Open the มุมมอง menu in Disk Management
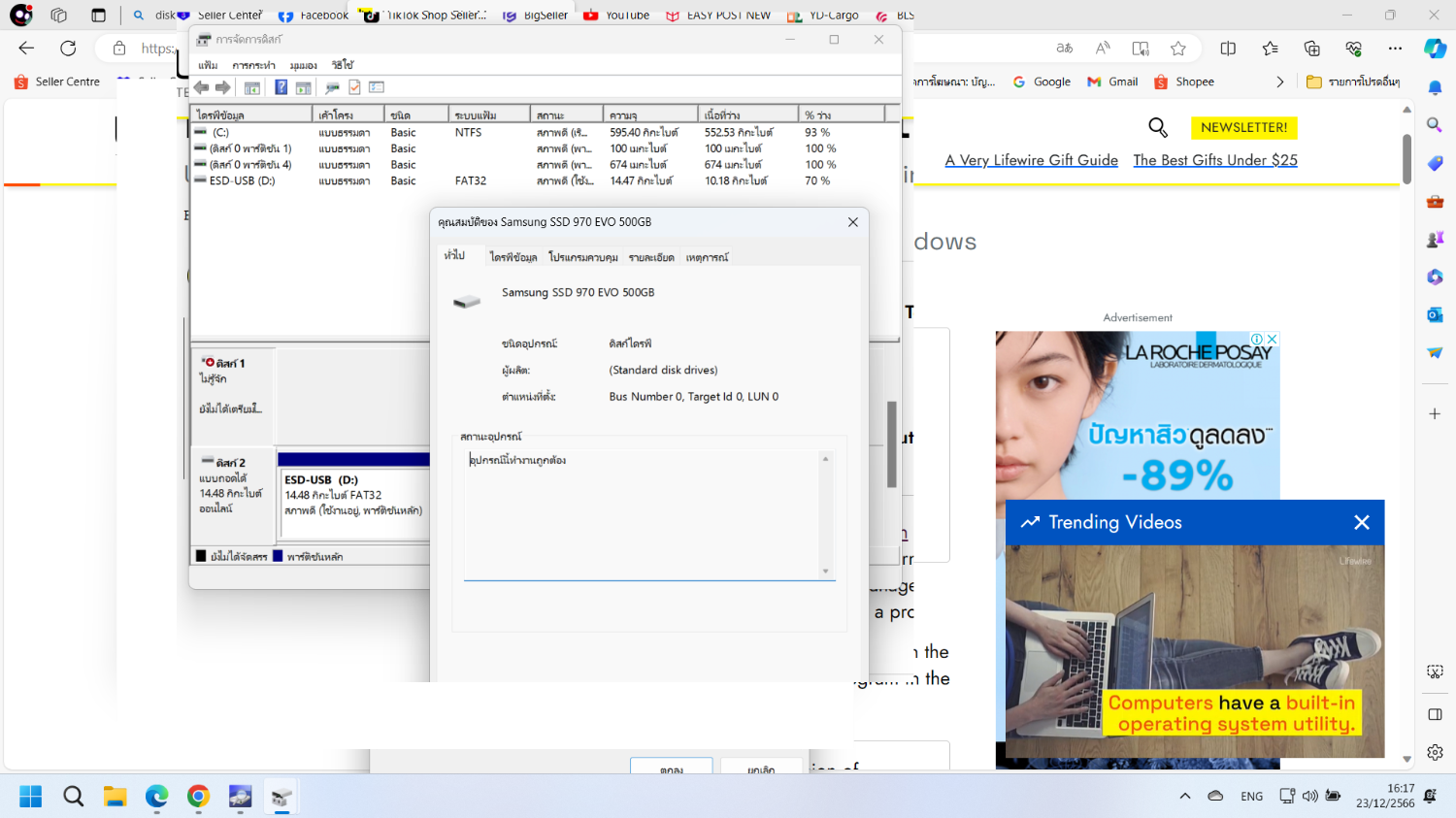The image size is (1456, 818). (304, 65)
